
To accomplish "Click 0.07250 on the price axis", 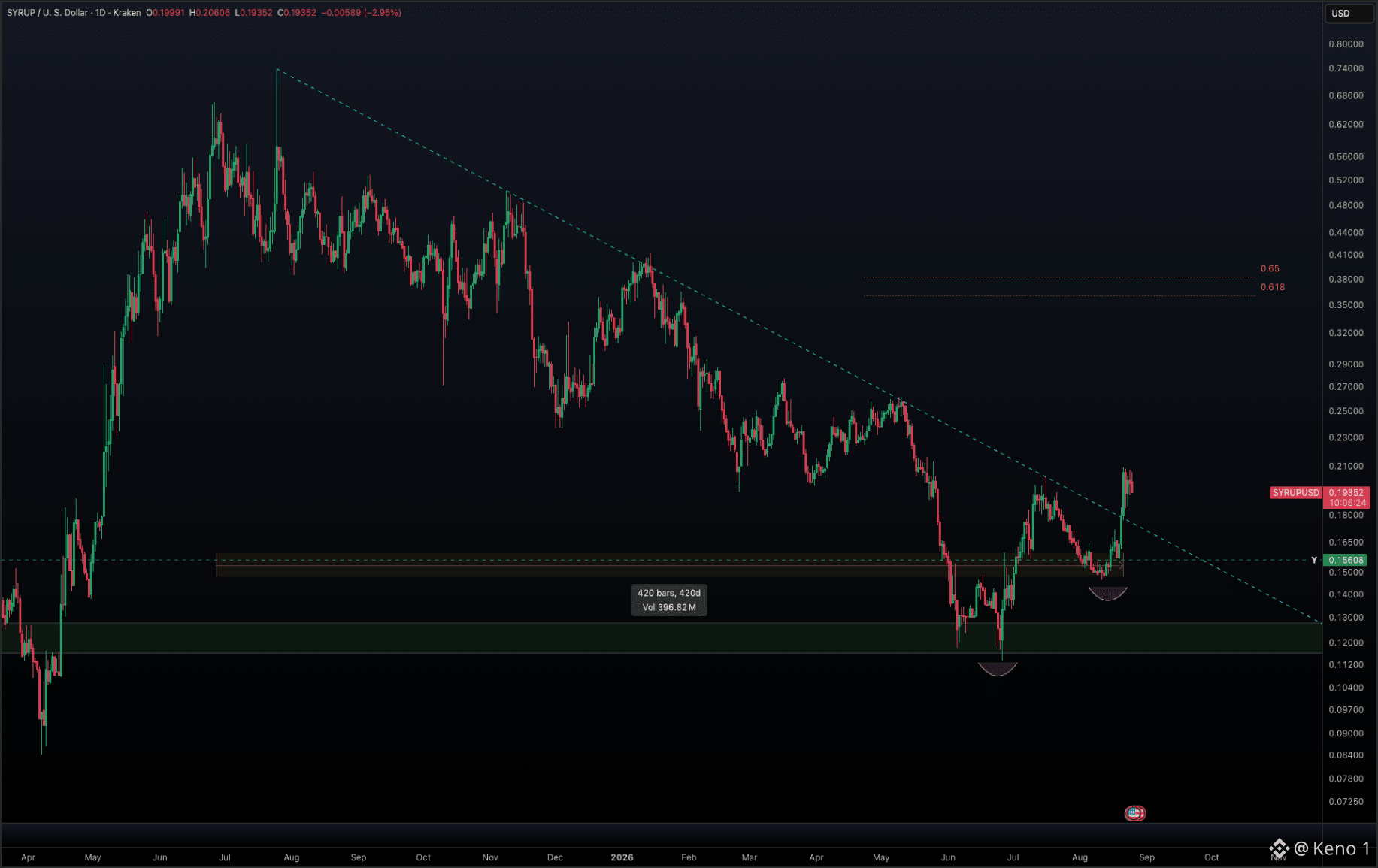I will (1346, 802).
